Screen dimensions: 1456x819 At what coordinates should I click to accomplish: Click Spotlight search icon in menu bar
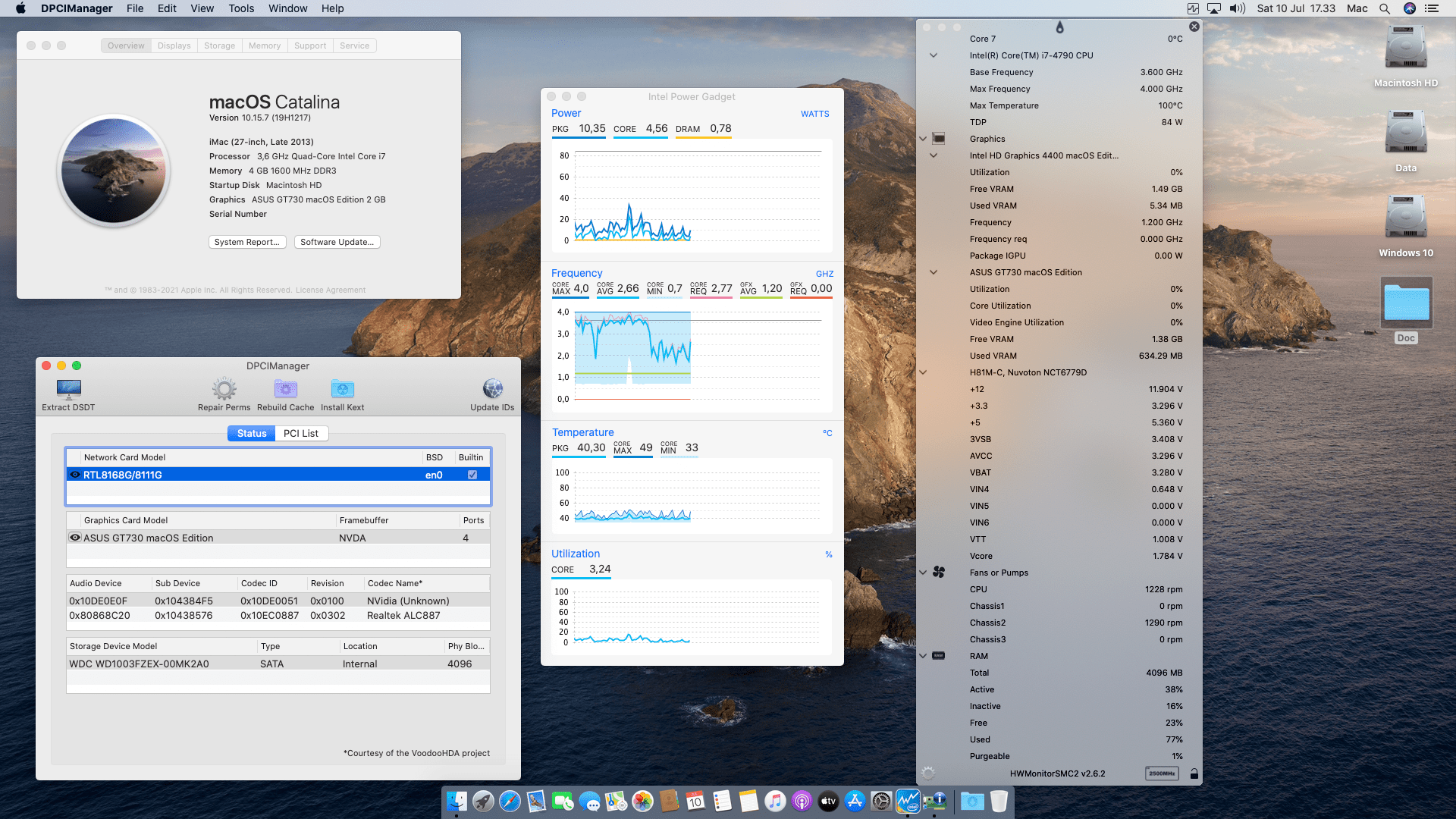[x=1385, y=8]
